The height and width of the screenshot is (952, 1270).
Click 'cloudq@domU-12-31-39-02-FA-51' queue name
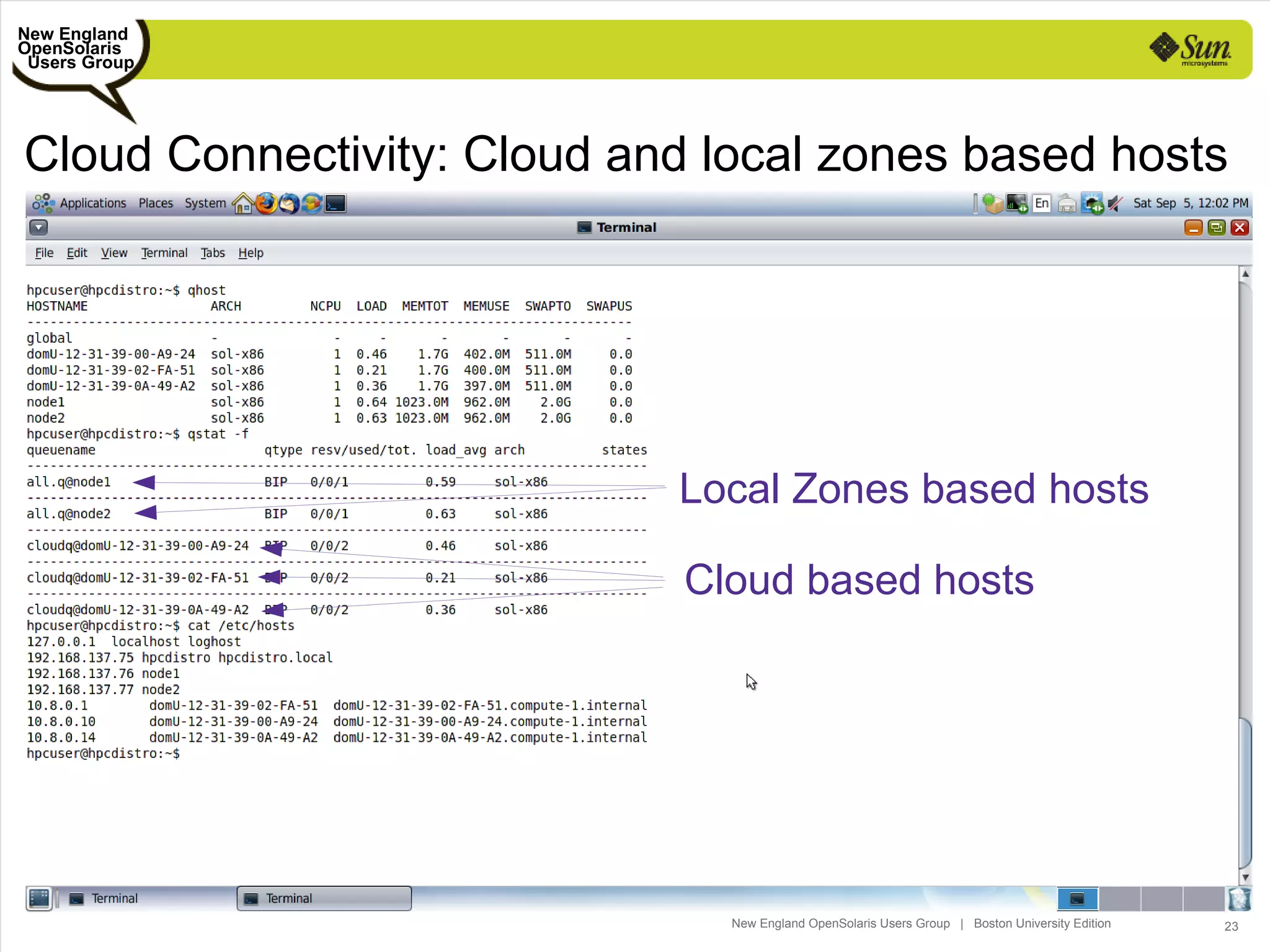tap(138, 578)
